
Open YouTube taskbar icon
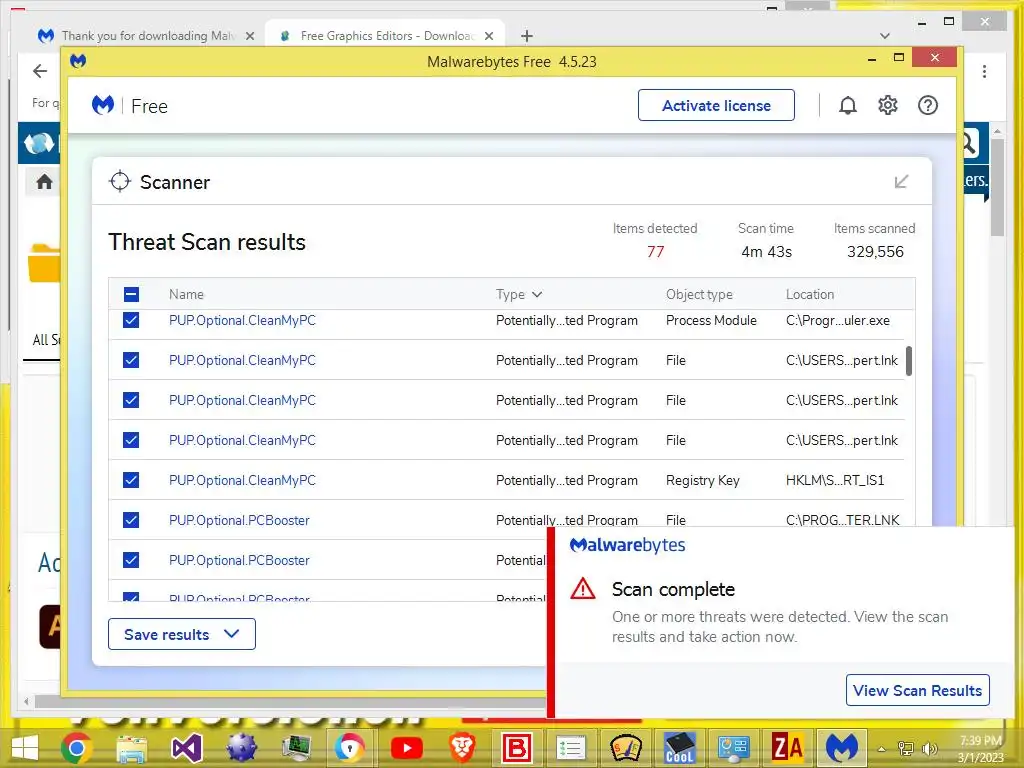(407, 748)
